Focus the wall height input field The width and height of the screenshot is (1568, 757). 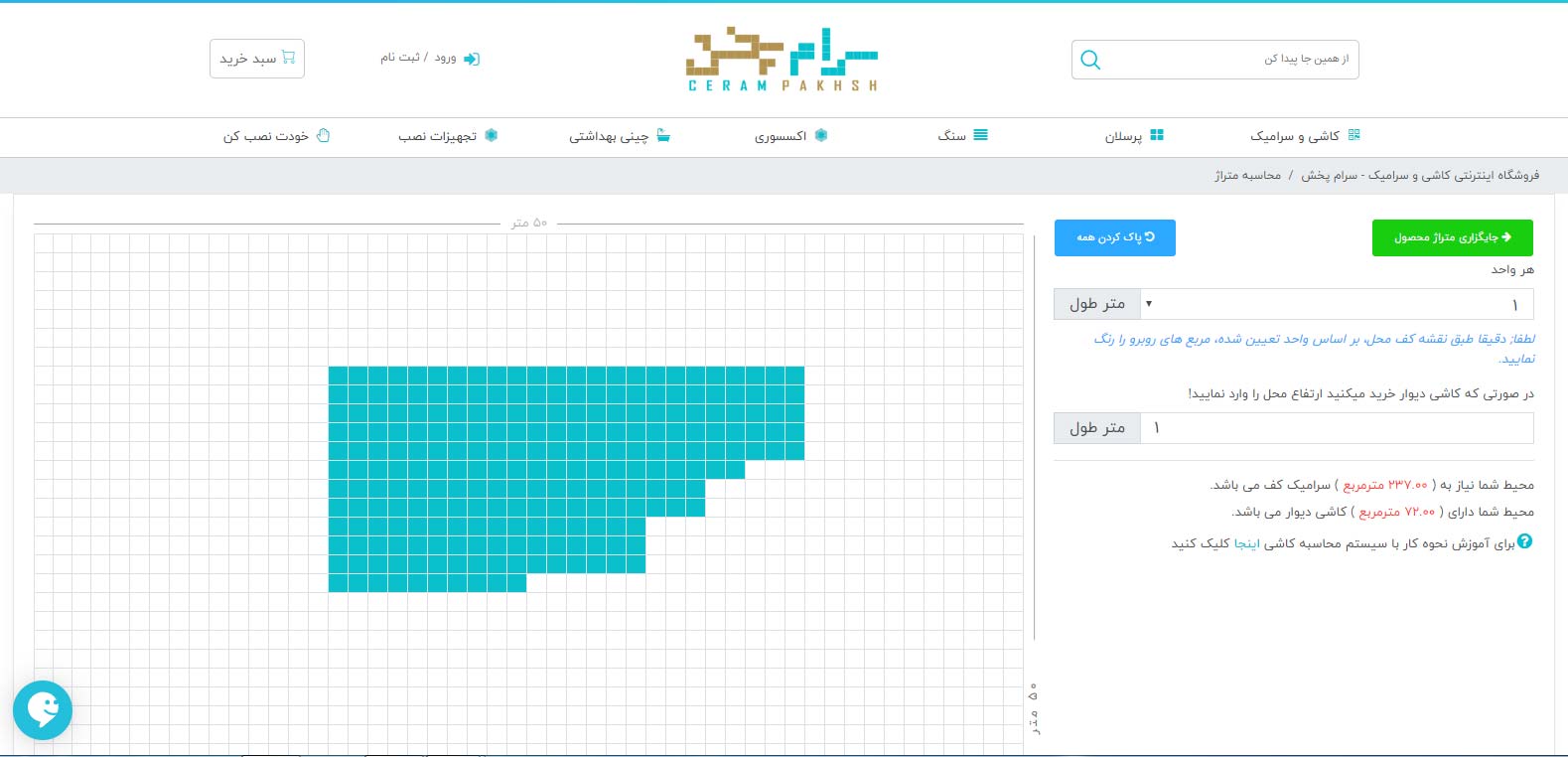tap(1337, 428)
